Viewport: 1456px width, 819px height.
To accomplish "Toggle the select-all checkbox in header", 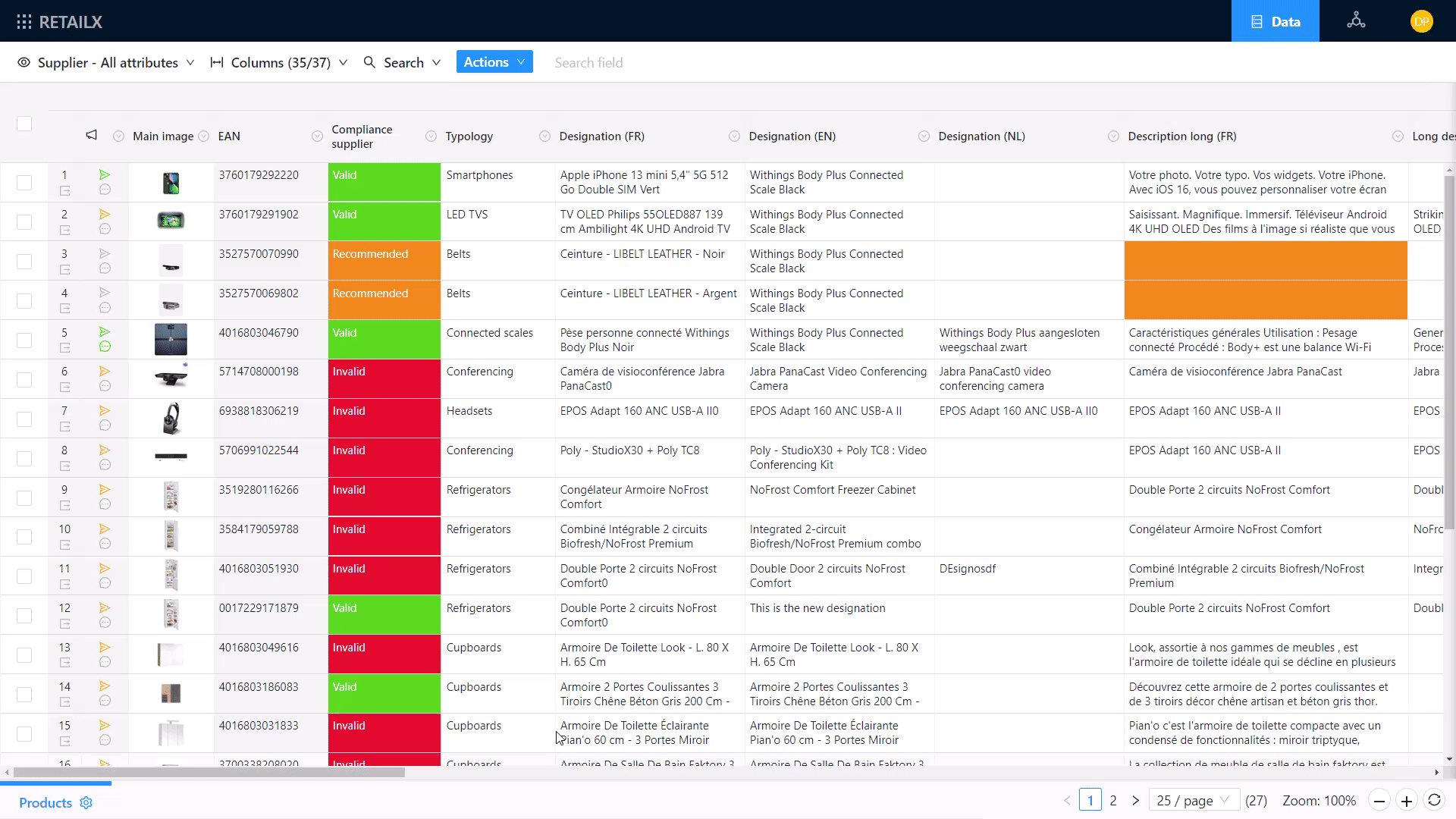I will point(24,124).
